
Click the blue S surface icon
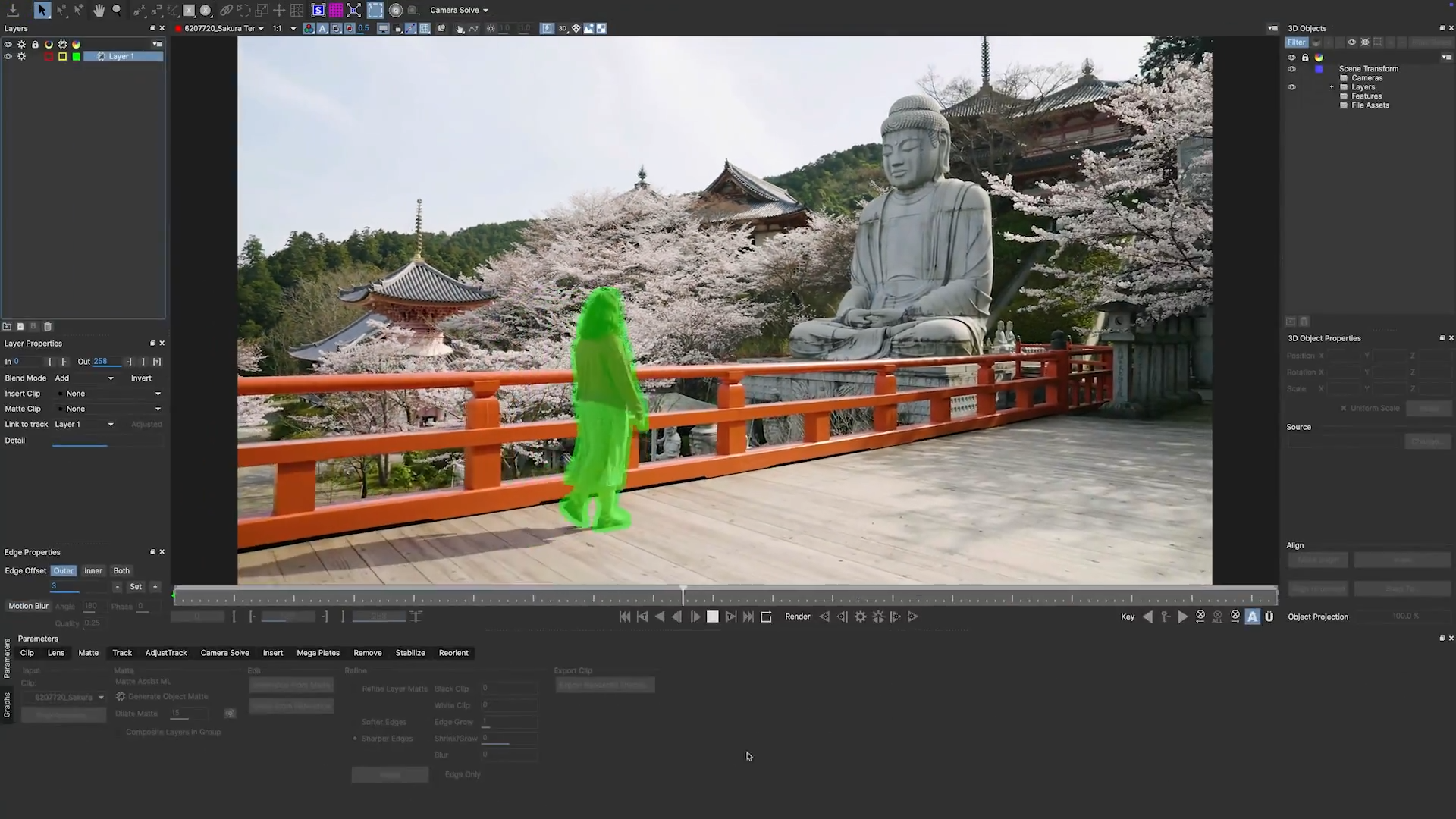click(318, 10)
